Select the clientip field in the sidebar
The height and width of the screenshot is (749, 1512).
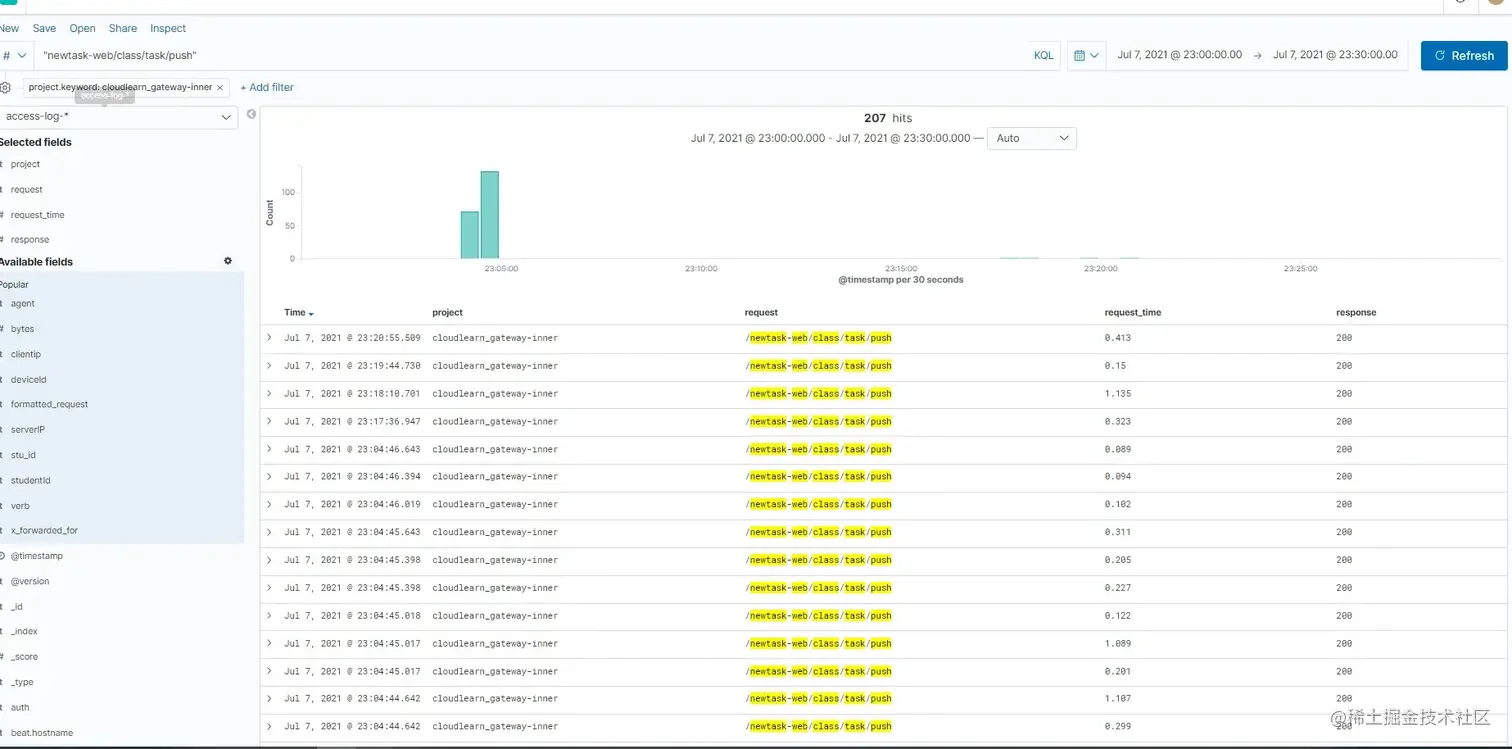coord(26,355)
